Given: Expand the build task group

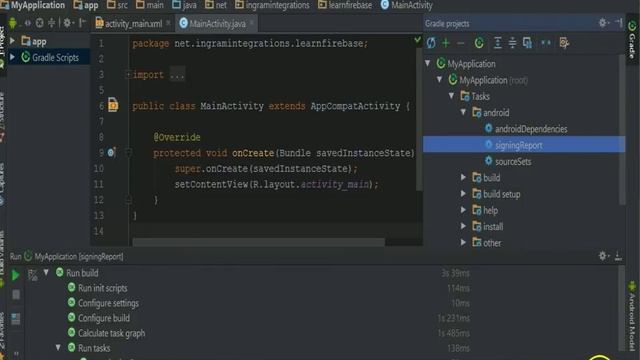Looking at the screenshot, I should 463,178.
